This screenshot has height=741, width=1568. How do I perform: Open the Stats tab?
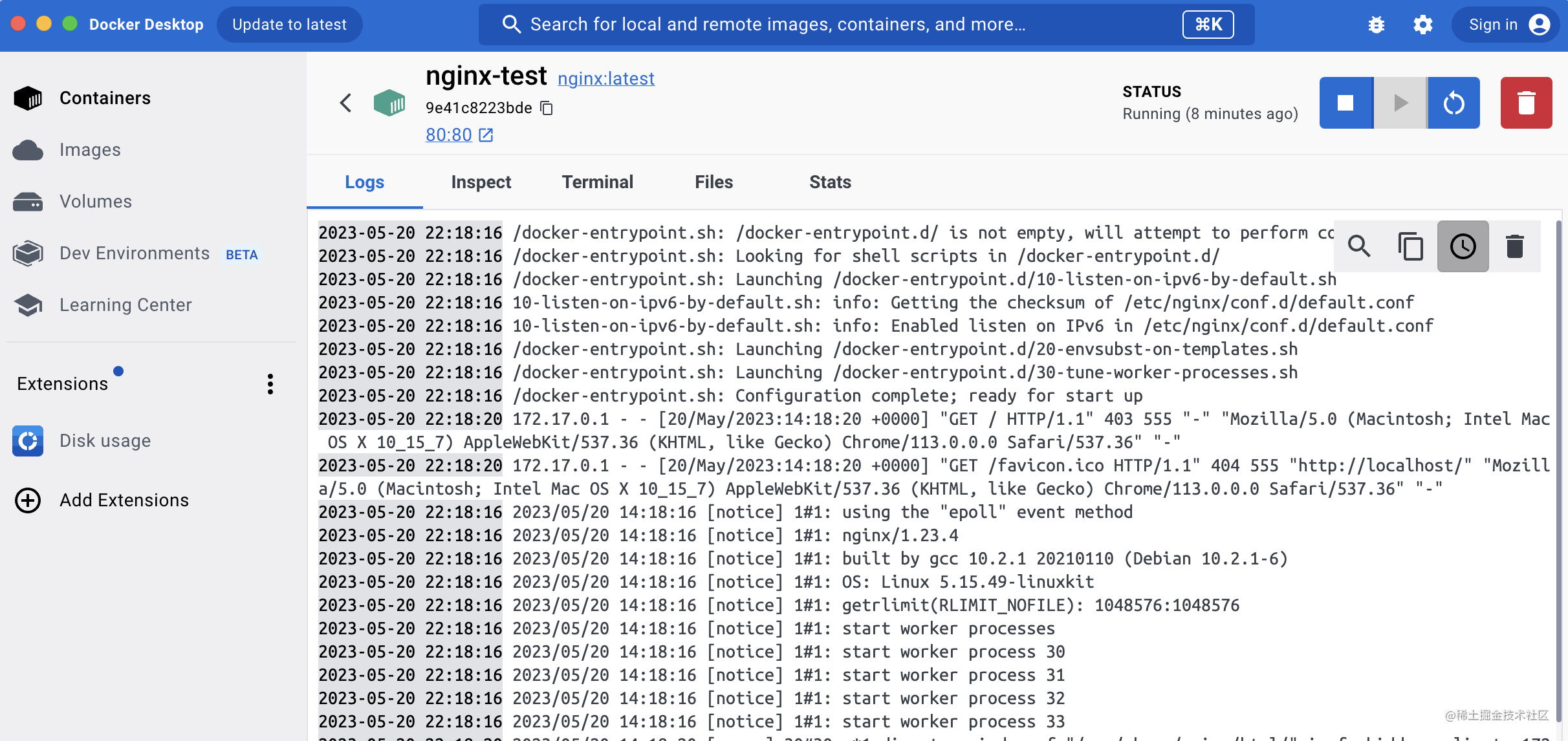pyautogui.click(x=829, y=182)
